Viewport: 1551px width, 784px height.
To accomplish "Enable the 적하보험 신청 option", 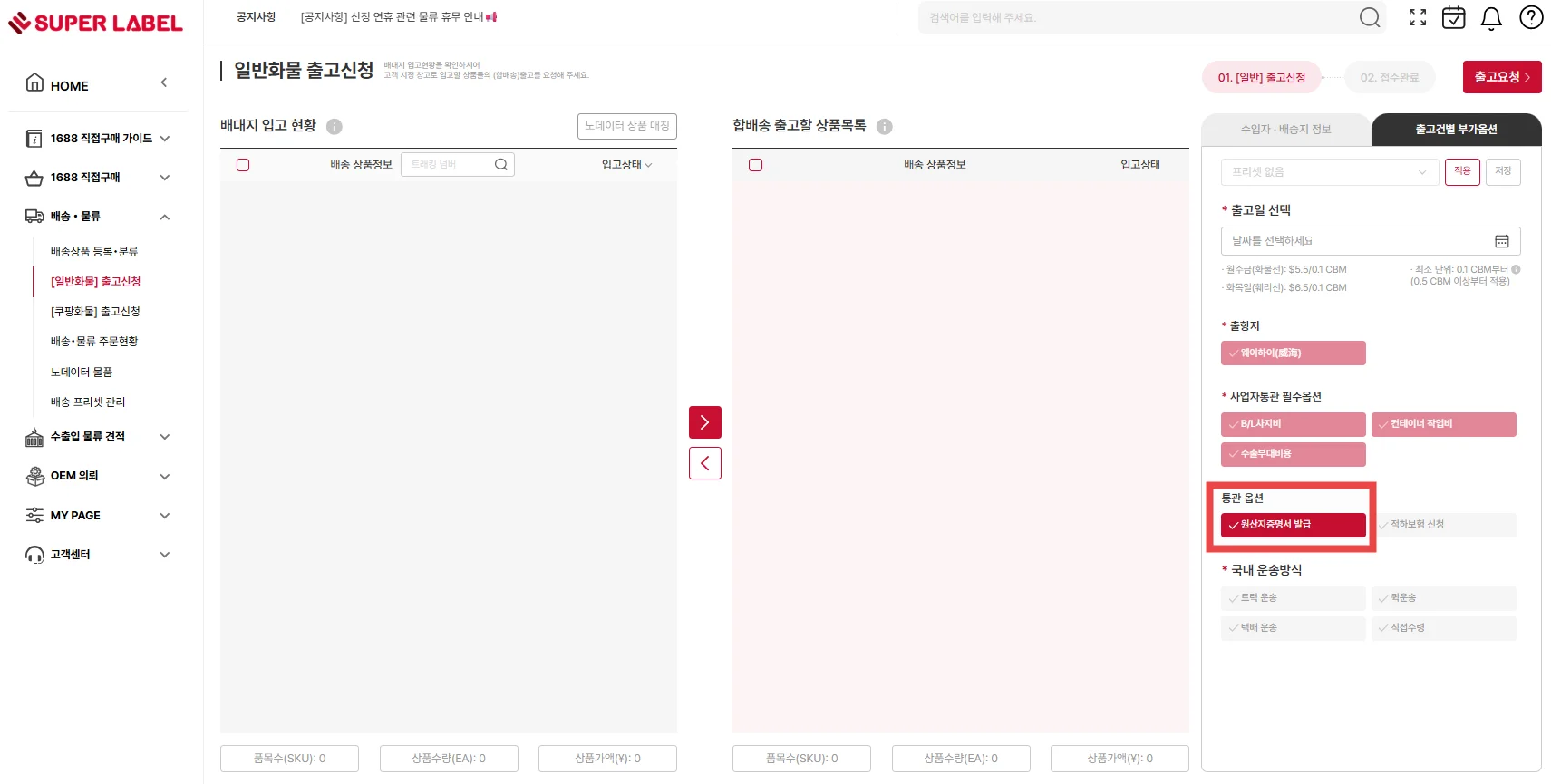I will click(x=1444, y=525).
